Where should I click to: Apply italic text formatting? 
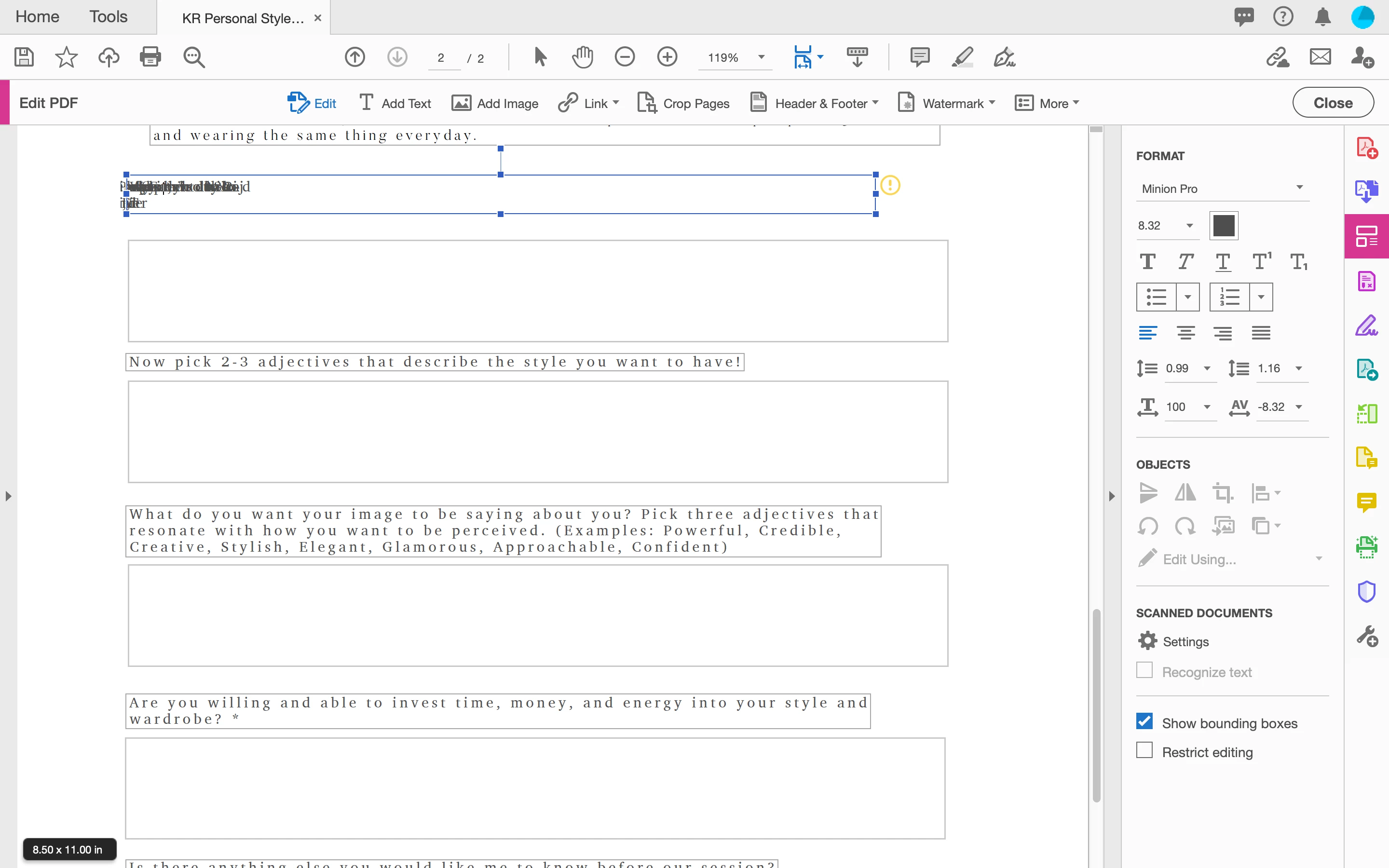coord(1185,262)
